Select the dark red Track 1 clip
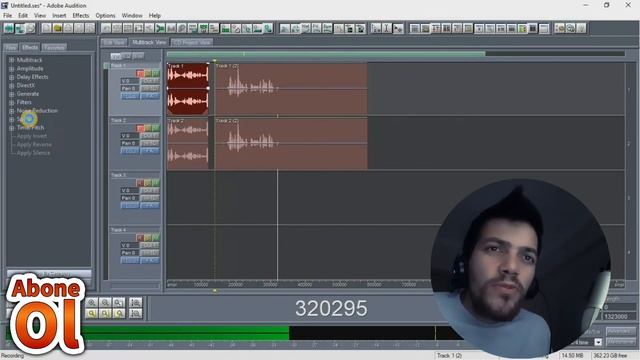Viewport: 640px width, 360px height. pos(188,89)
